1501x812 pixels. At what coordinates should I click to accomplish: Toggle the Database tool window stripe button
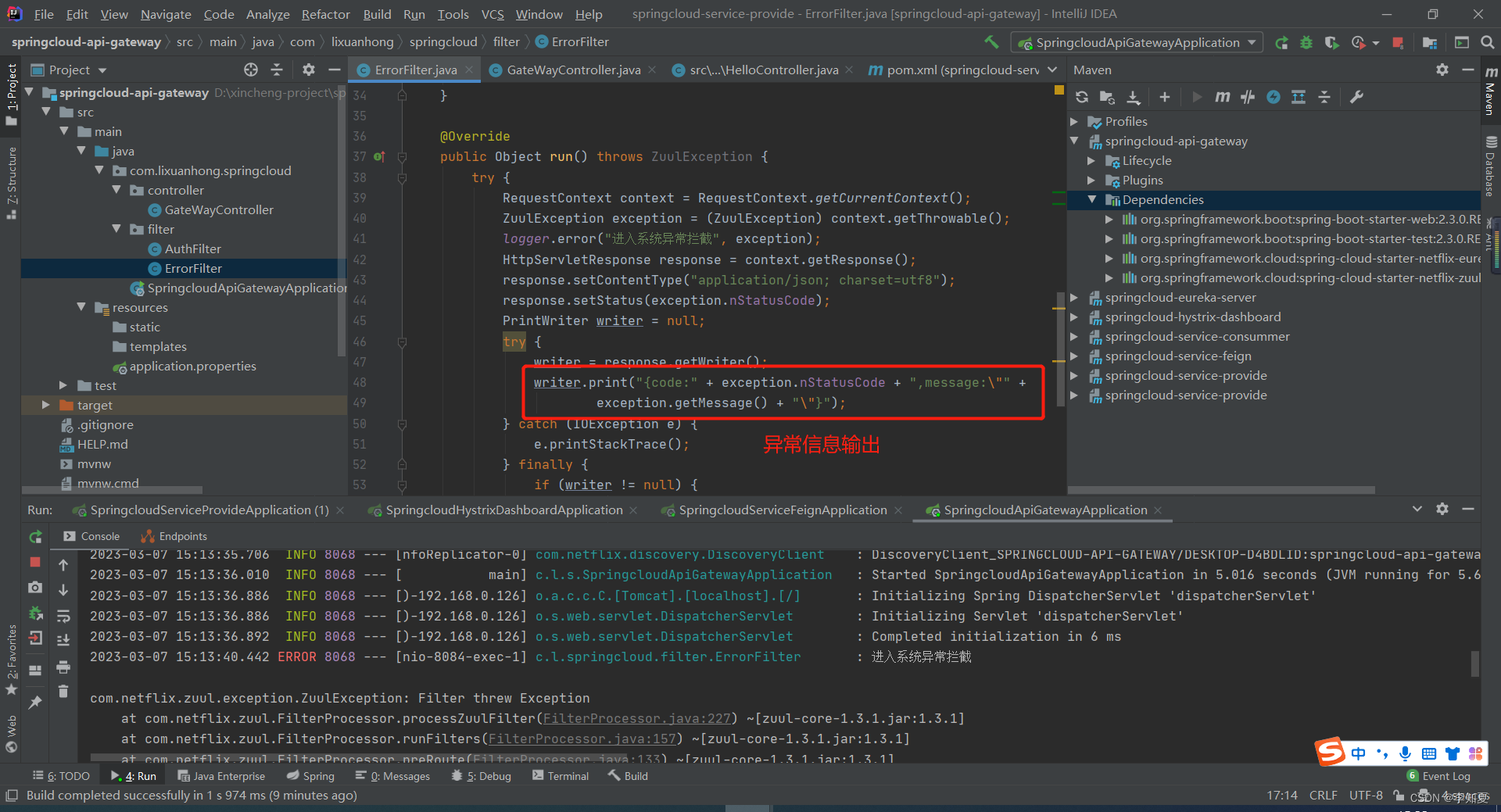point(1491,166)
